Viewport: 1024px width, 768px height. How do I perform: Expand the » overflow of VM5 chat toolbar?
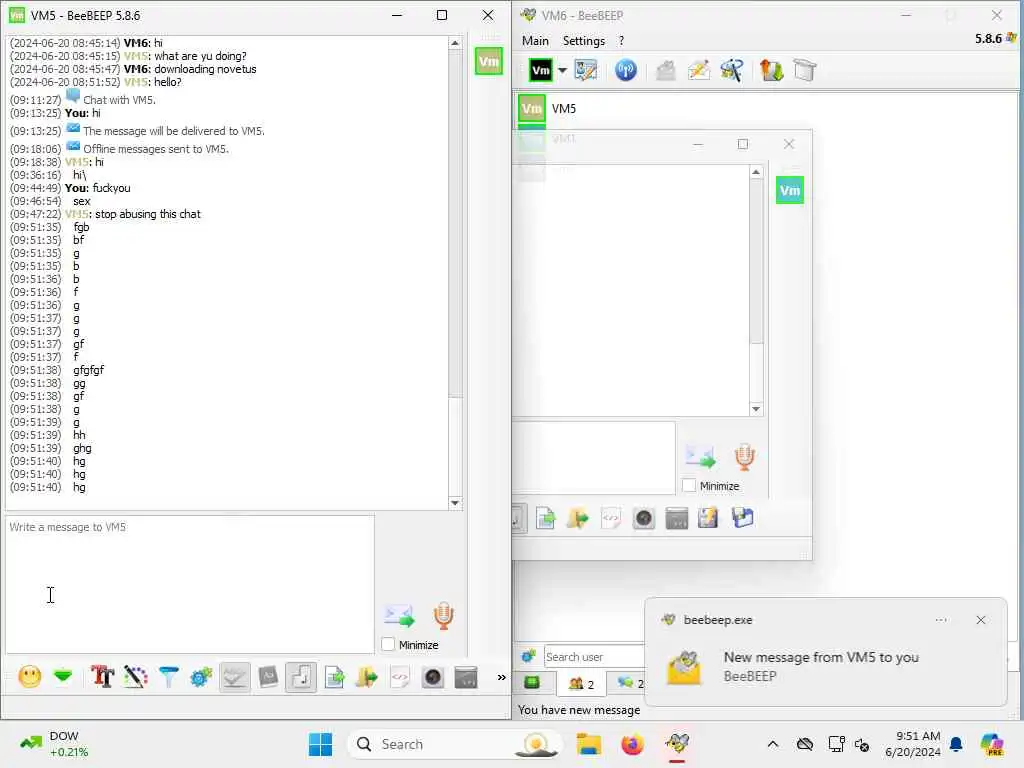click(501, 677)
